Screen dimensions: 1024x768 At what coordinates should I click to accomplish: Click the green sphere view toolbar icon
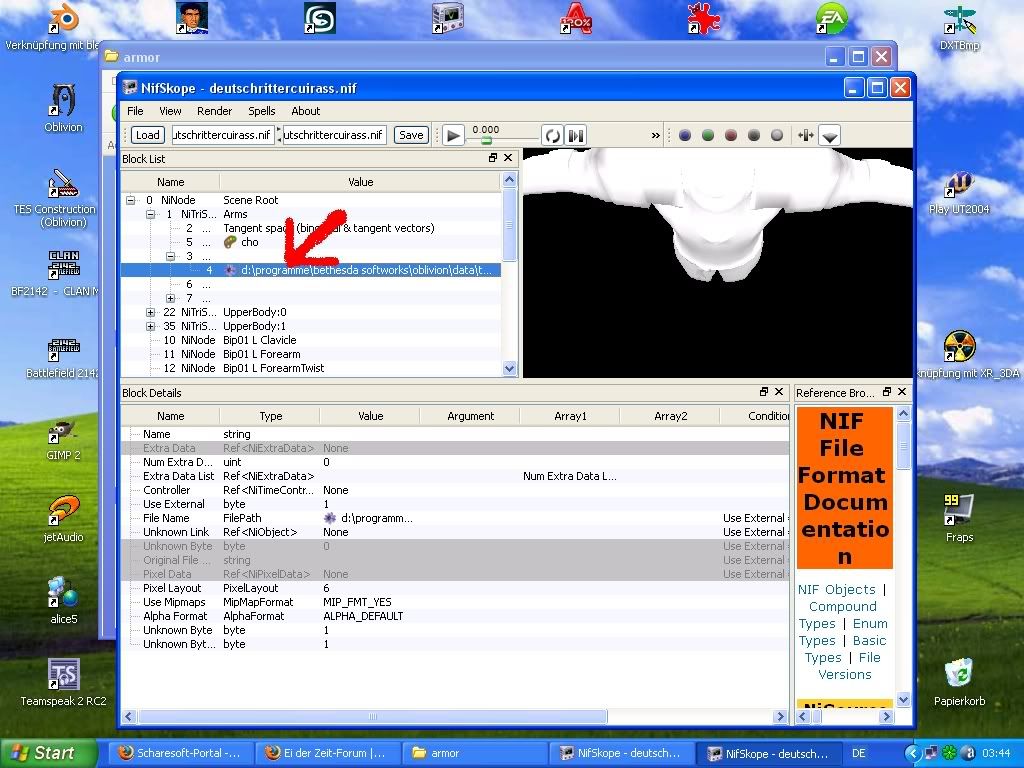point(708,135)
